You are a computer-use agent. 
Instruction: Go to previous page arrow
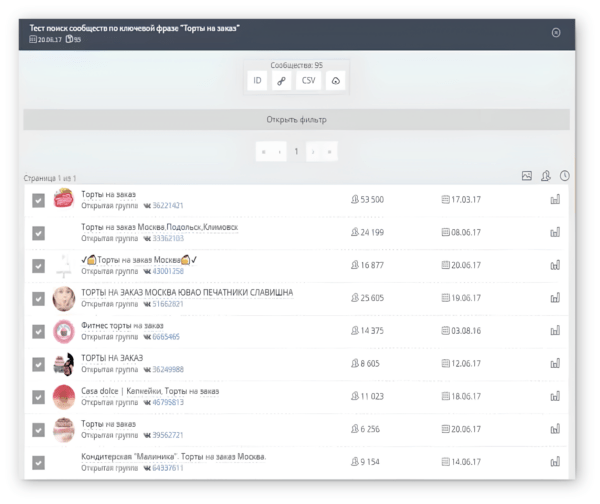click(279, 152)
